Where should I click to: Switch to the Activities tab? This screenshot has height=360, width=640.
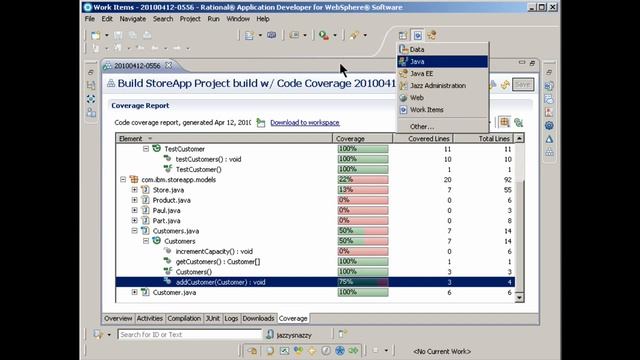150,318
